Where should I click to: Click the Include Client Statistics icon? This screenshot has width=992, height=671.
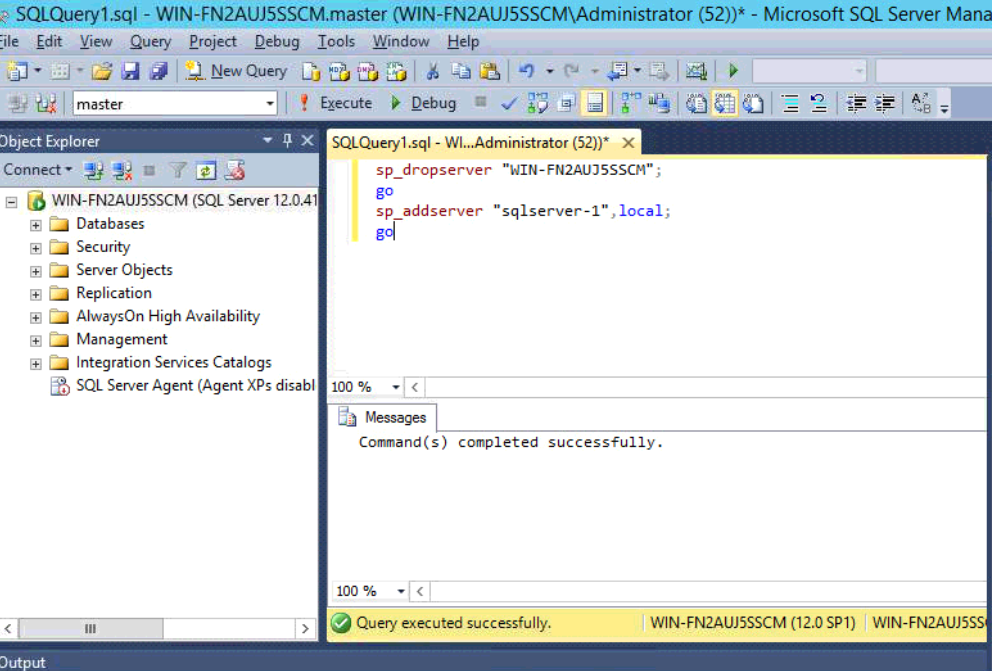[659, 103]
